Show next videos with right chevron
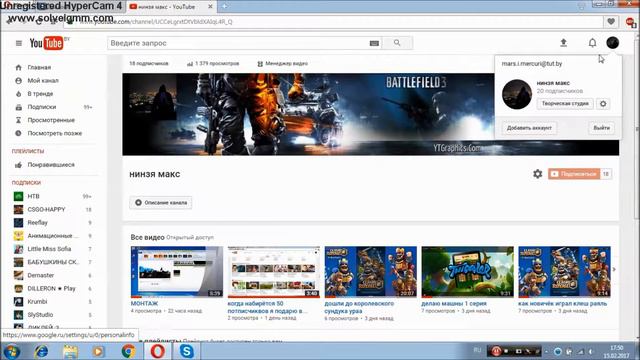Image resolution: width=640 pixels, height=360 pixels. (614, 269)
